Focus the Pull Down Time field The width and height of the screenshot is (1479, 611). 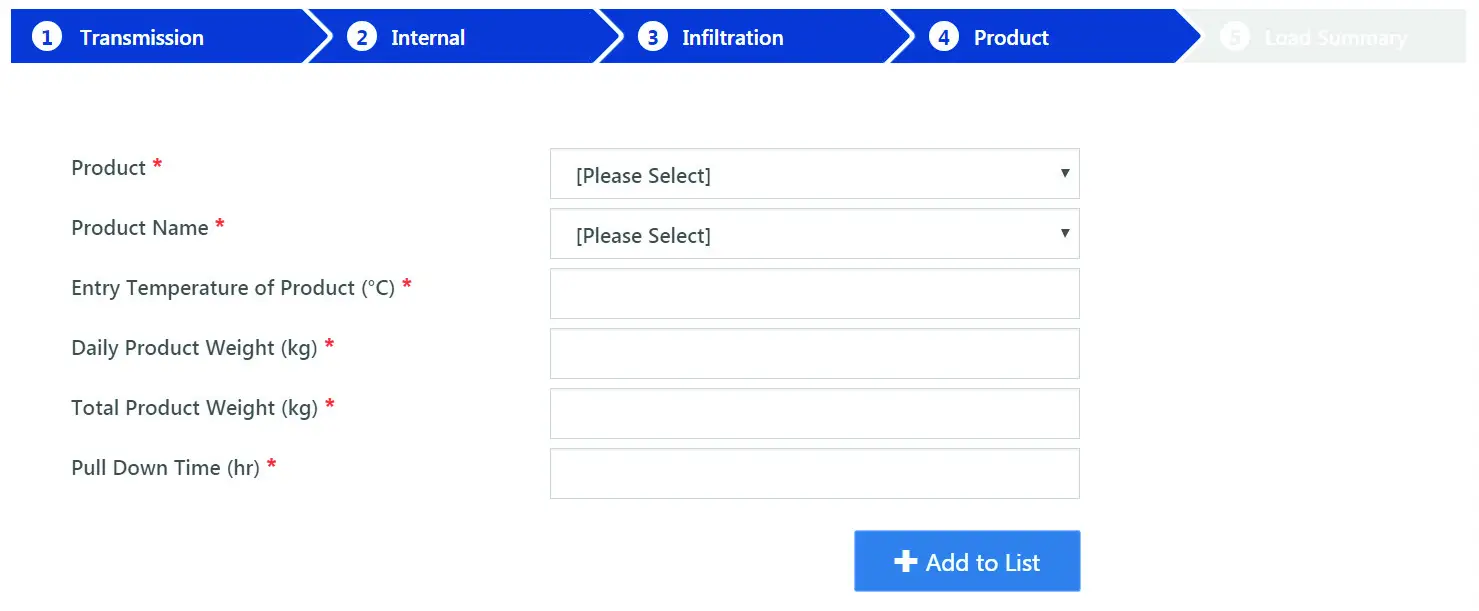click(x=814, y=474)
